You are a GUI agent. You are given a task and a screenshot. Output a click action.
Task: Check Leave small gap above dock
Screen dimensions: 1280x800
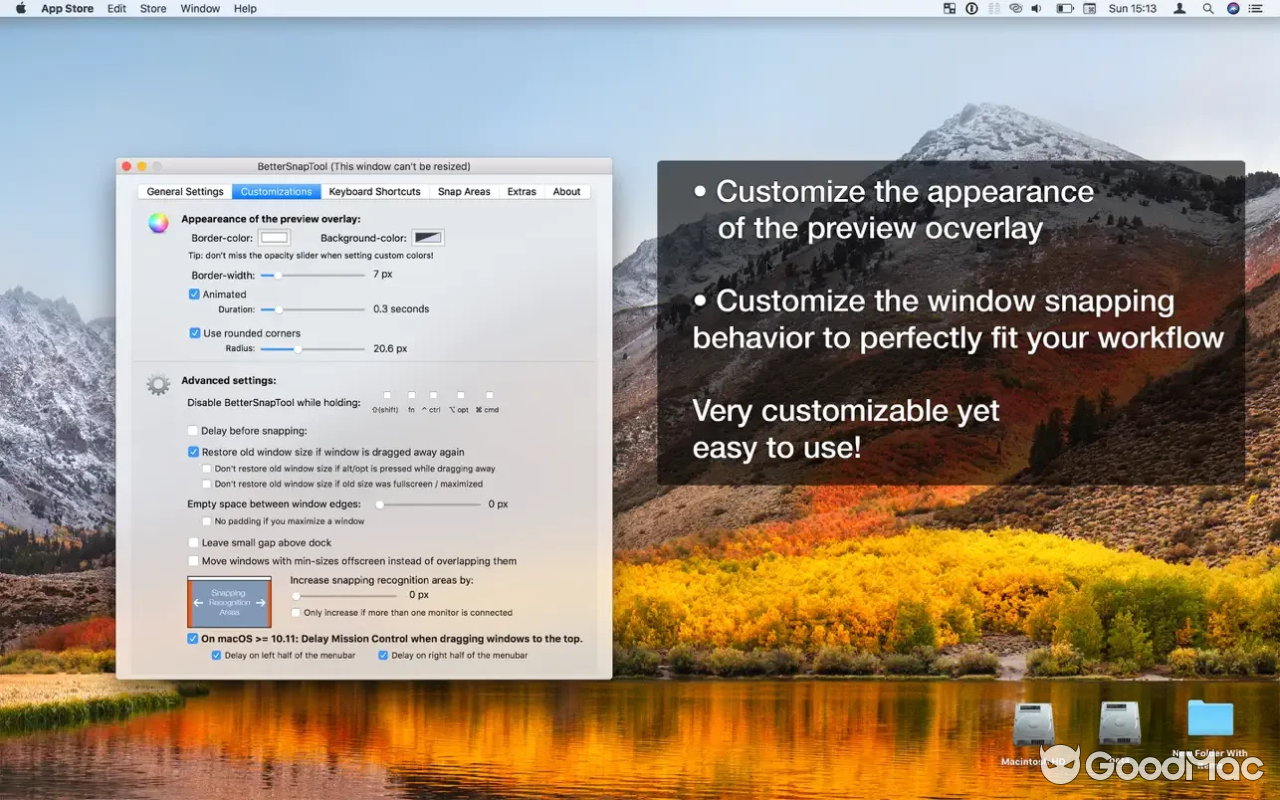coord(194,542)
